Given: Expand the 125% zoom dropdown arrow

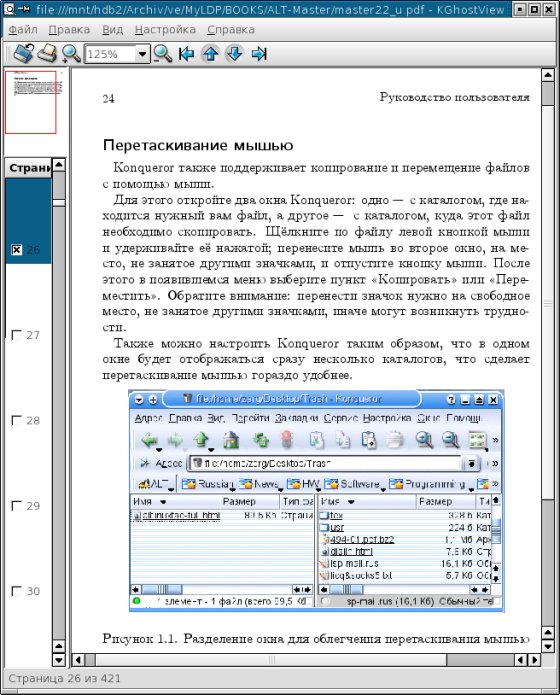Looking at the screenshot, I should click(x=142, y=54).
